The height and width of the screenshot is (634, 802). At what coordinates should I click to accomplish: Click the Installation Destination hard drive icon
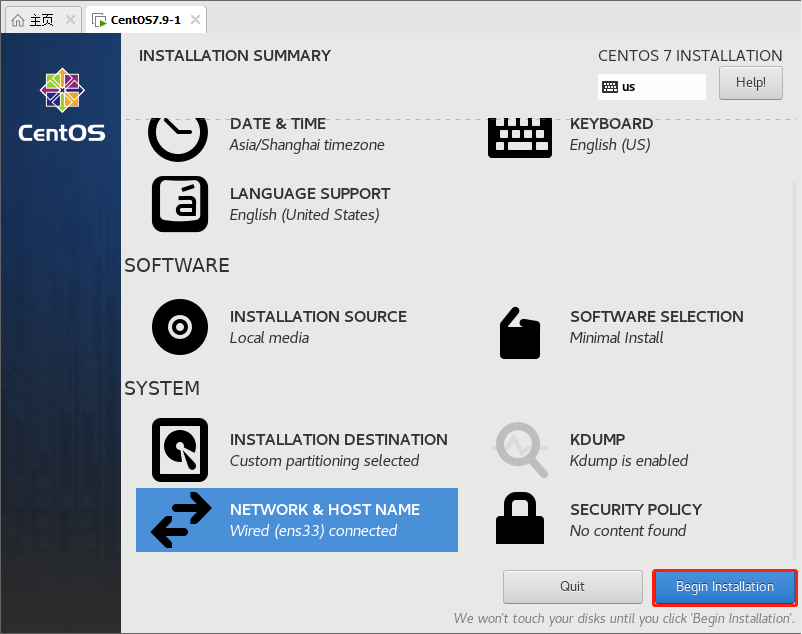(180, 450)
